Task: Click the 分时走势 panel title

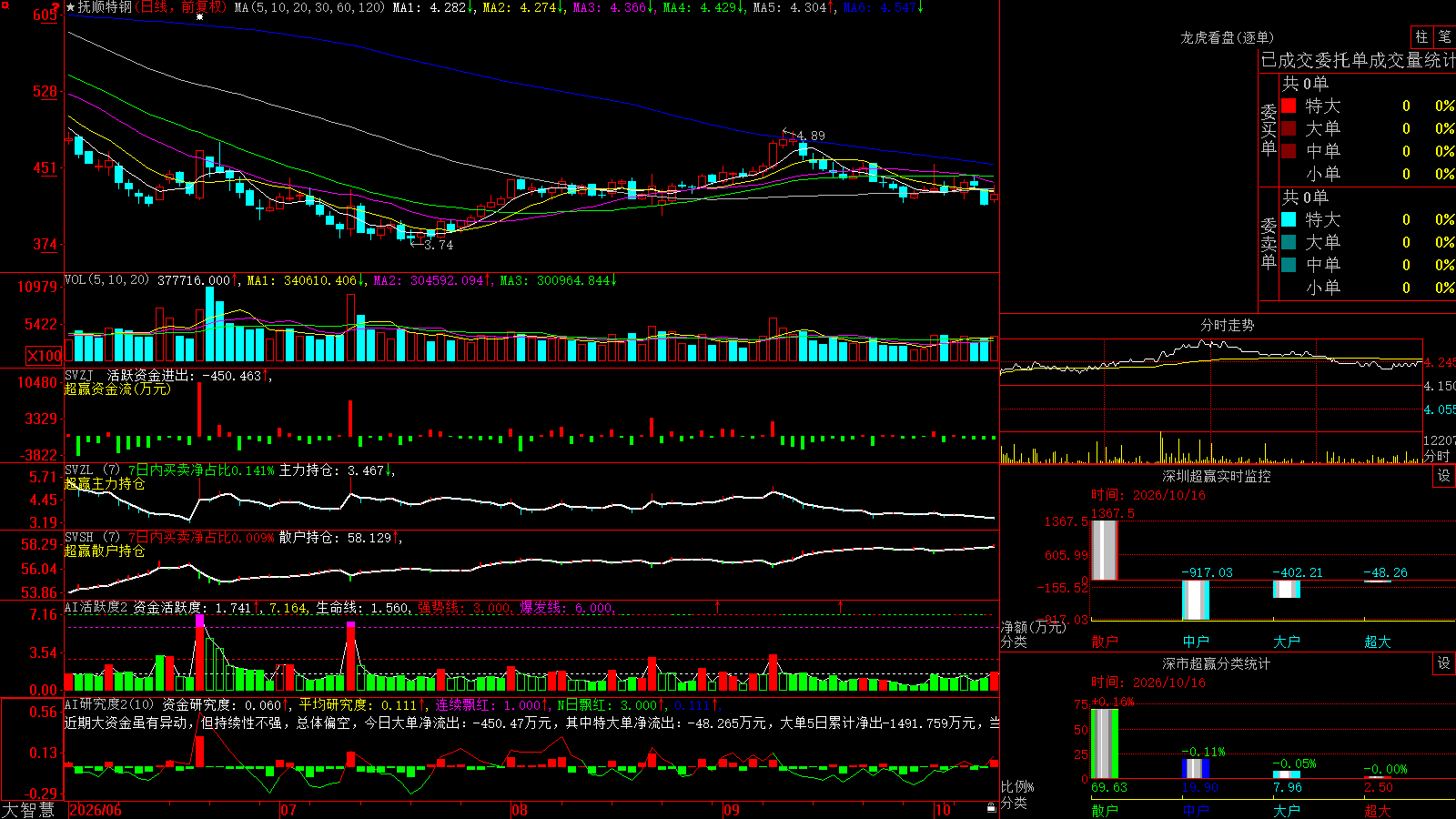Action: pos(1228,325)
